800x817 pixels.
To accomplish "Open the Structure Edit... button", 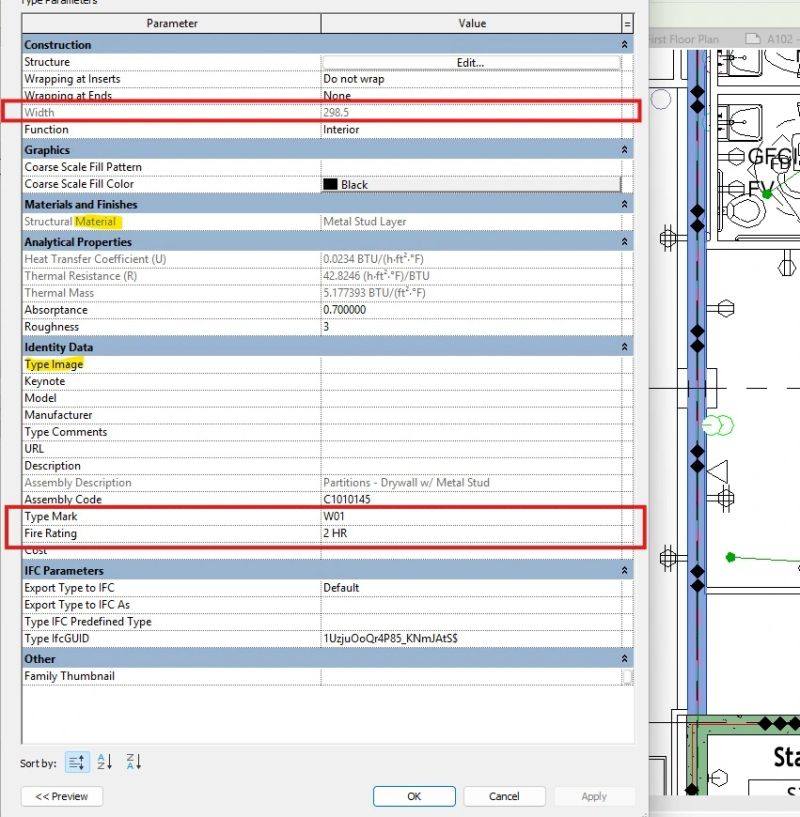I will point(471,63).
